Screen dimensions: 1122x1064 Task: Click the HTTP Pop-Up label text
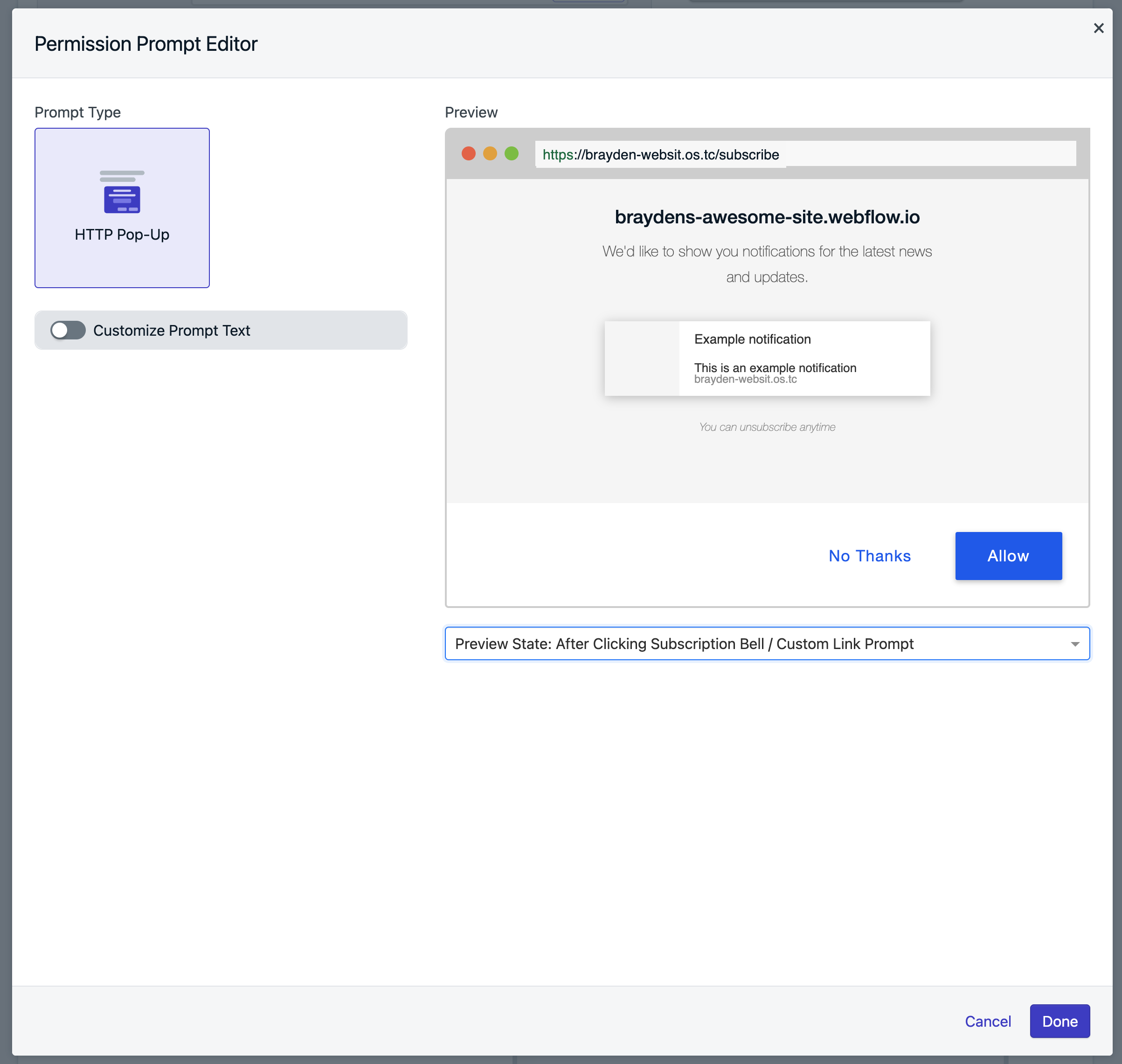pos(122,235)
